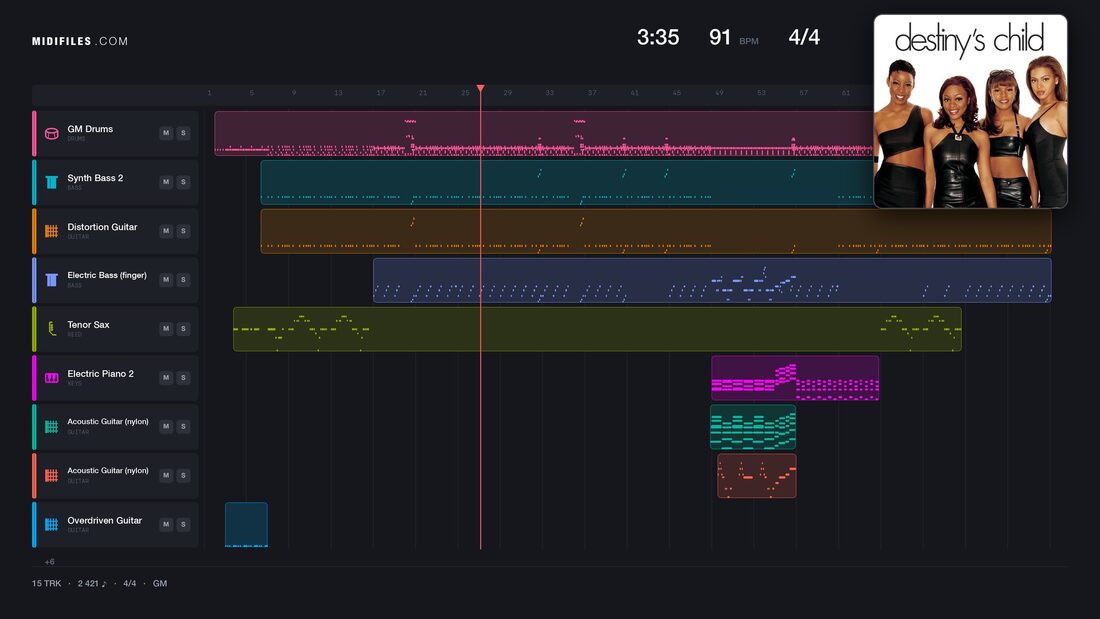The image size is (1100, 619).
Task: Solo the Electric Bass (finger) track
Action: point(183,279)
